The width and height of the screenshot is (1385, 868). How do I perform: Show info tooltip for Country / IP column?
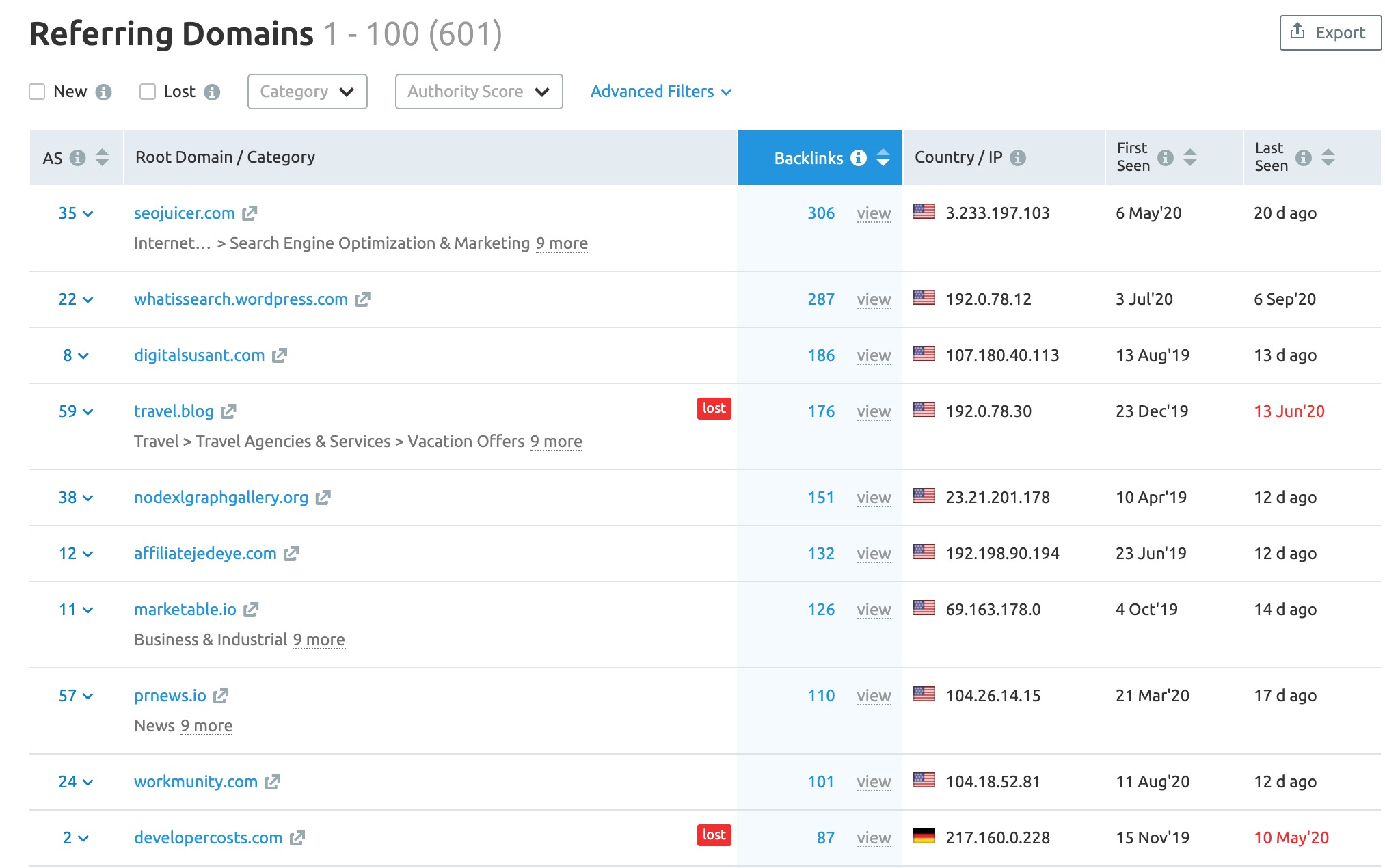pyautogui.click(x=1018, y=158)
